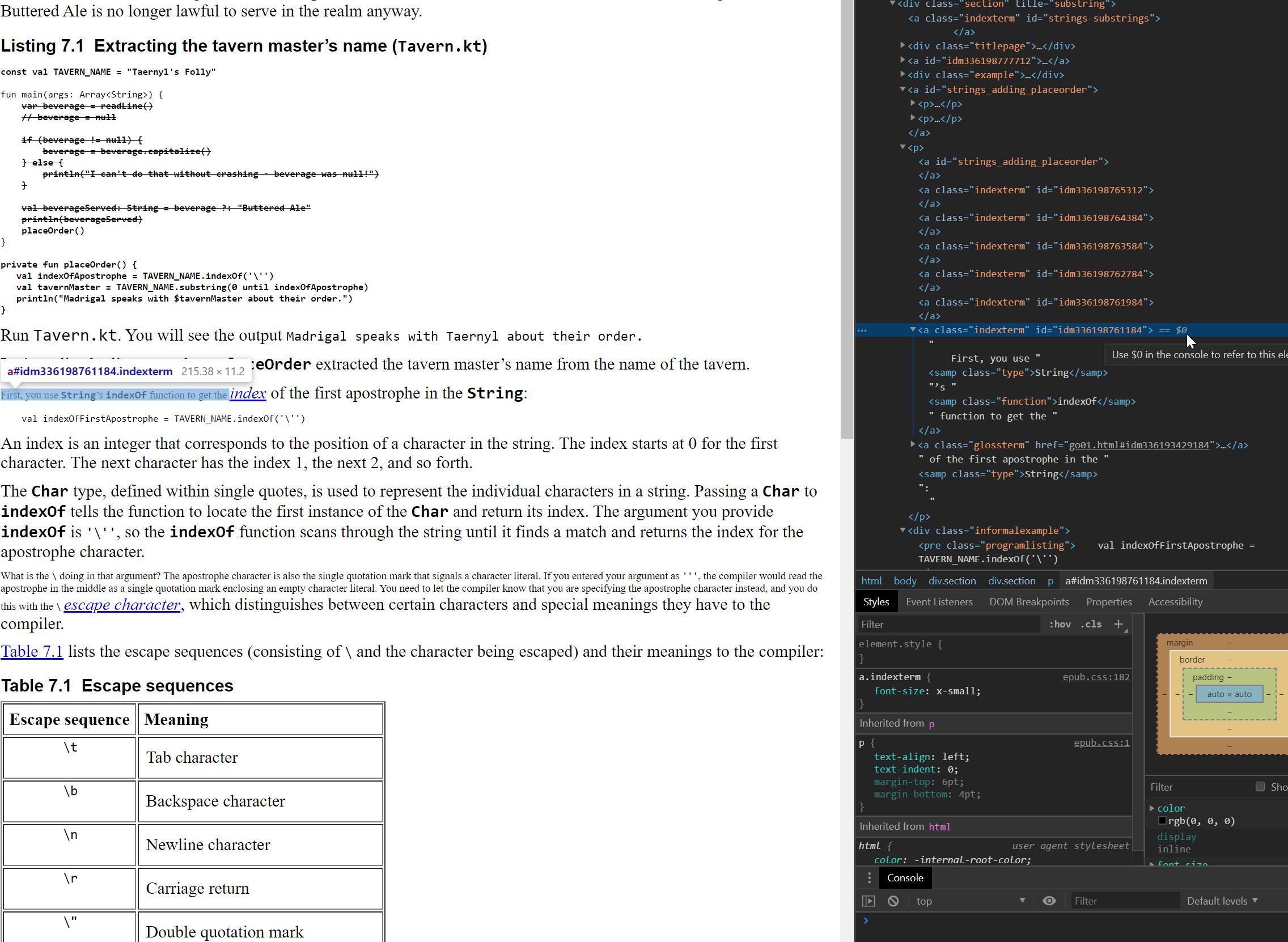1288x942 pixels.
Task: Switch to the Event Listeners tab
Action: (939, 601)
